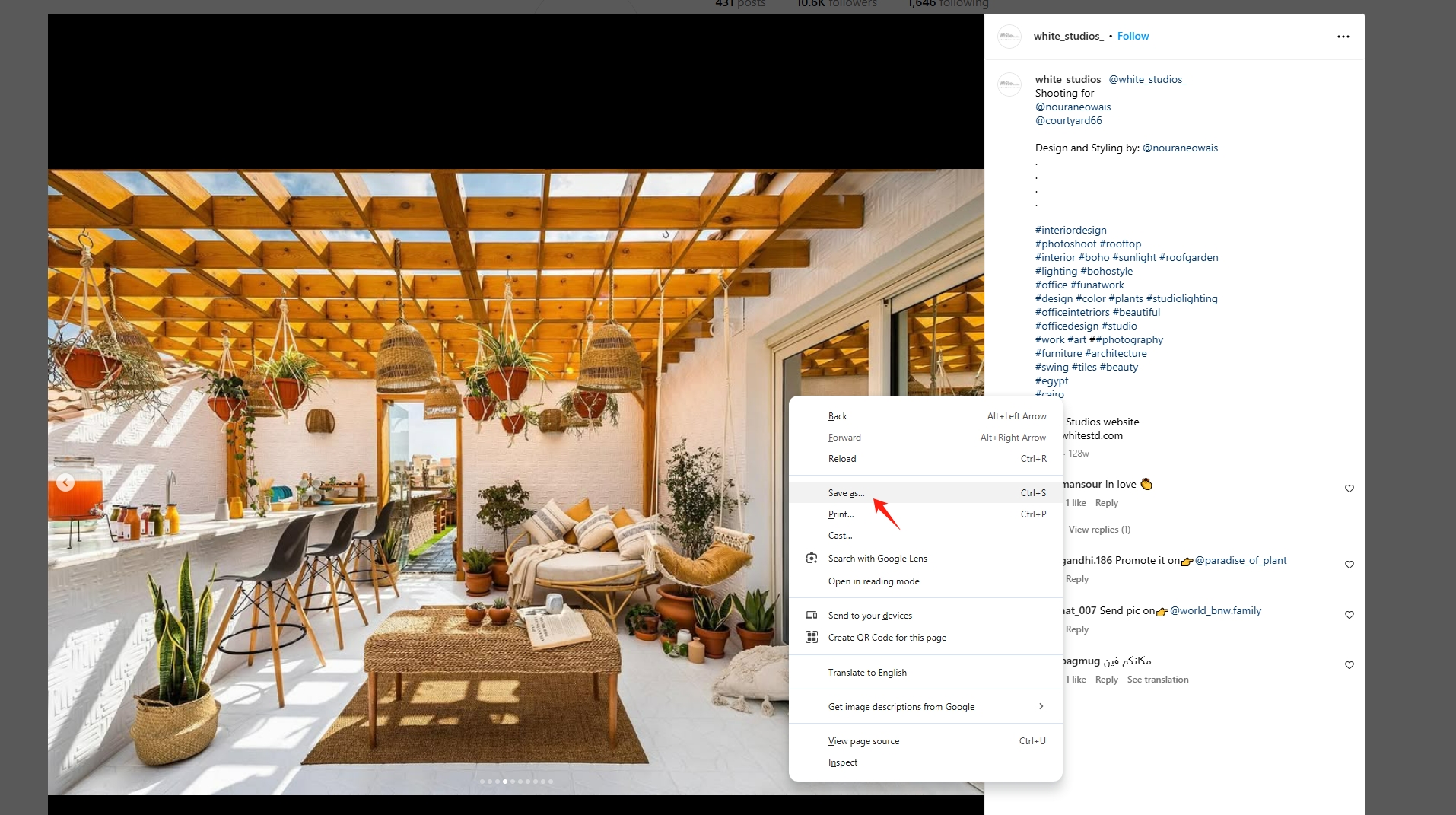
Task: Choose Back in the context menu
Action: pyautogui.click(x=925, y=416)
